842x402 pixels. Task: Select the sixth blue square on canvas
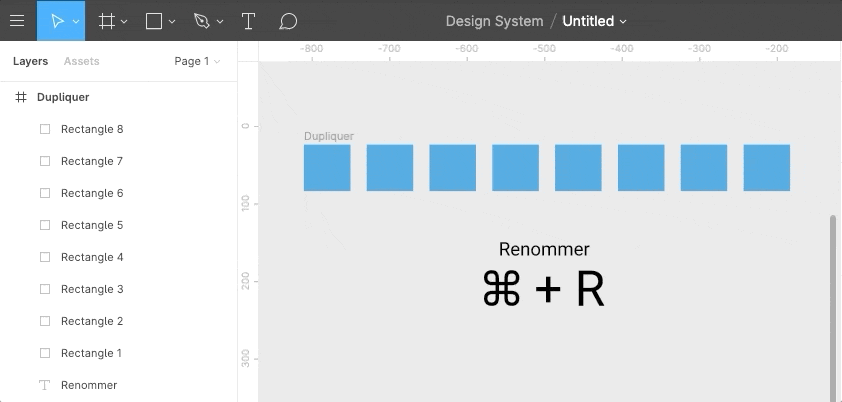(x=641, y=167)
